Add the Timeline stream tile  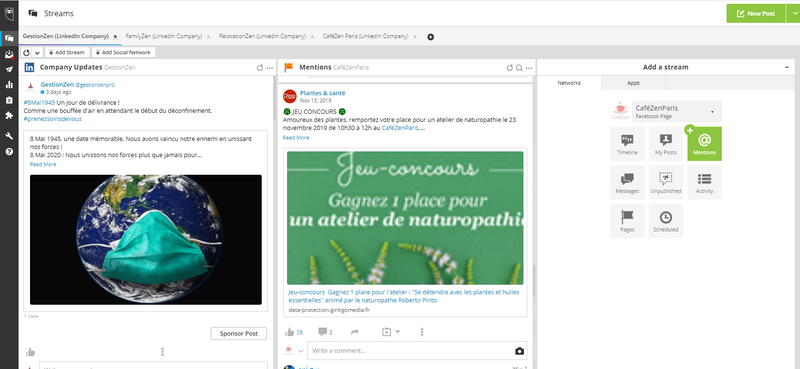[627, 144]
